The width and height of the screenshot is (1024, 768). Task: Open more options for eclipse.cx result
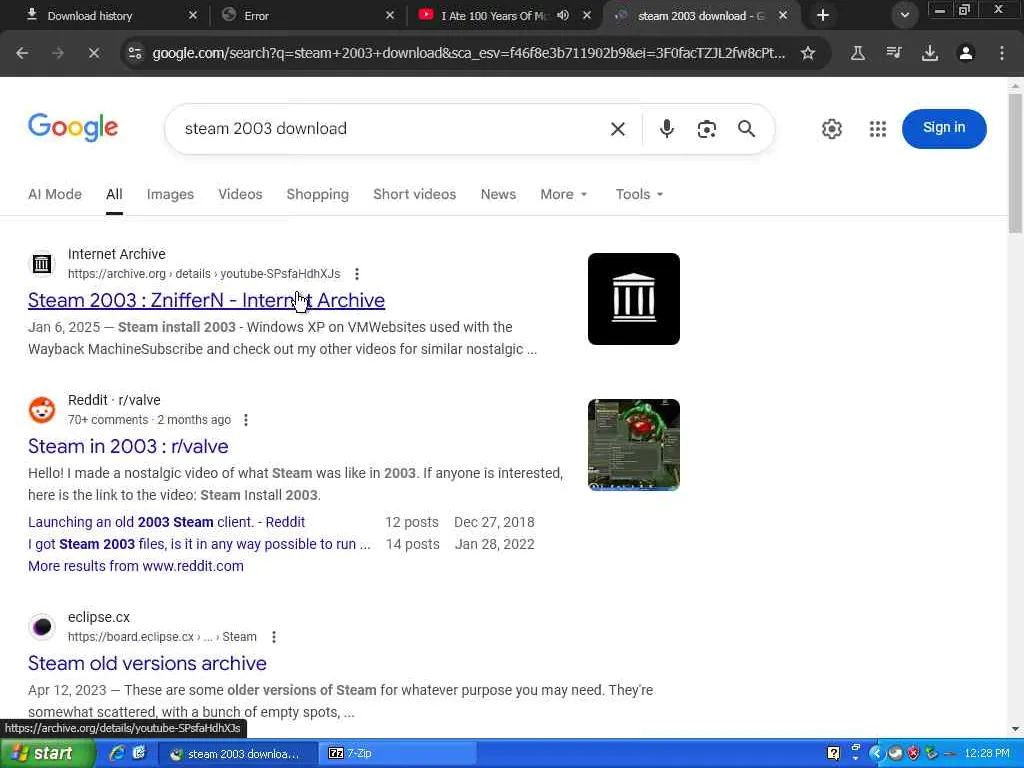click(x=274, y=637)
